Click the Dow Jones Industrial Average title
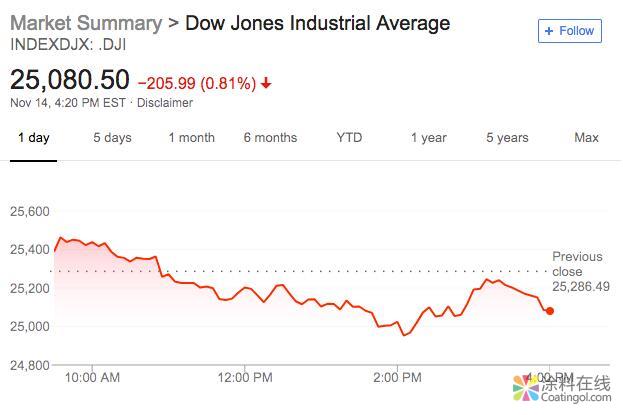This screenshot has width=623, height=415. [x=318, y=23]
